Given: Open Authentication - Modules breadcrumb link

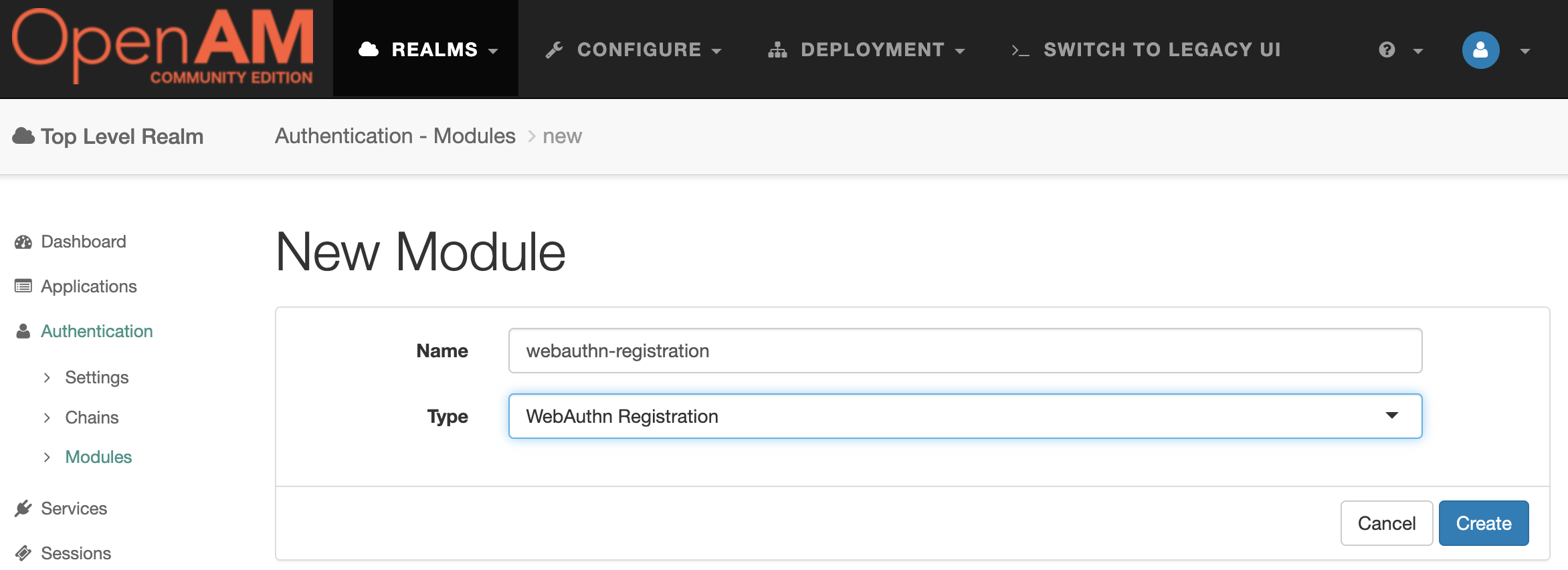Looking at the screenshot, I should tap(395, 136).
